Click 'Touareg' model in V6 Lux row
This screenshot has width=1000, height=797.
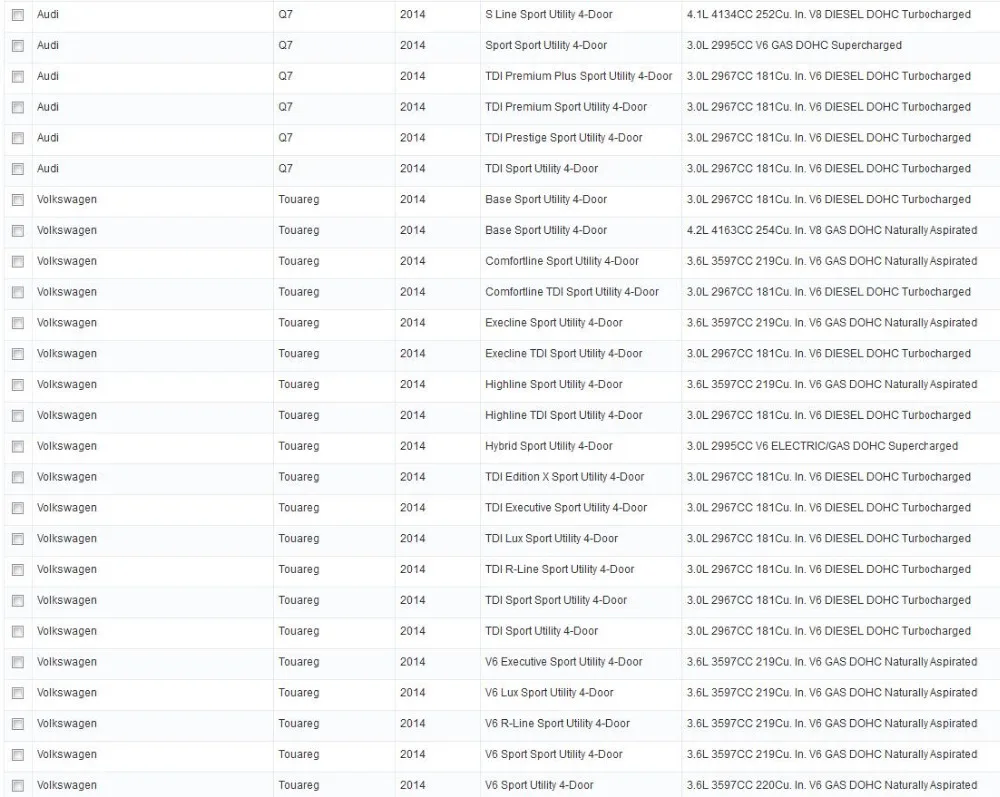pyautogui.click(x=298, y=692)
